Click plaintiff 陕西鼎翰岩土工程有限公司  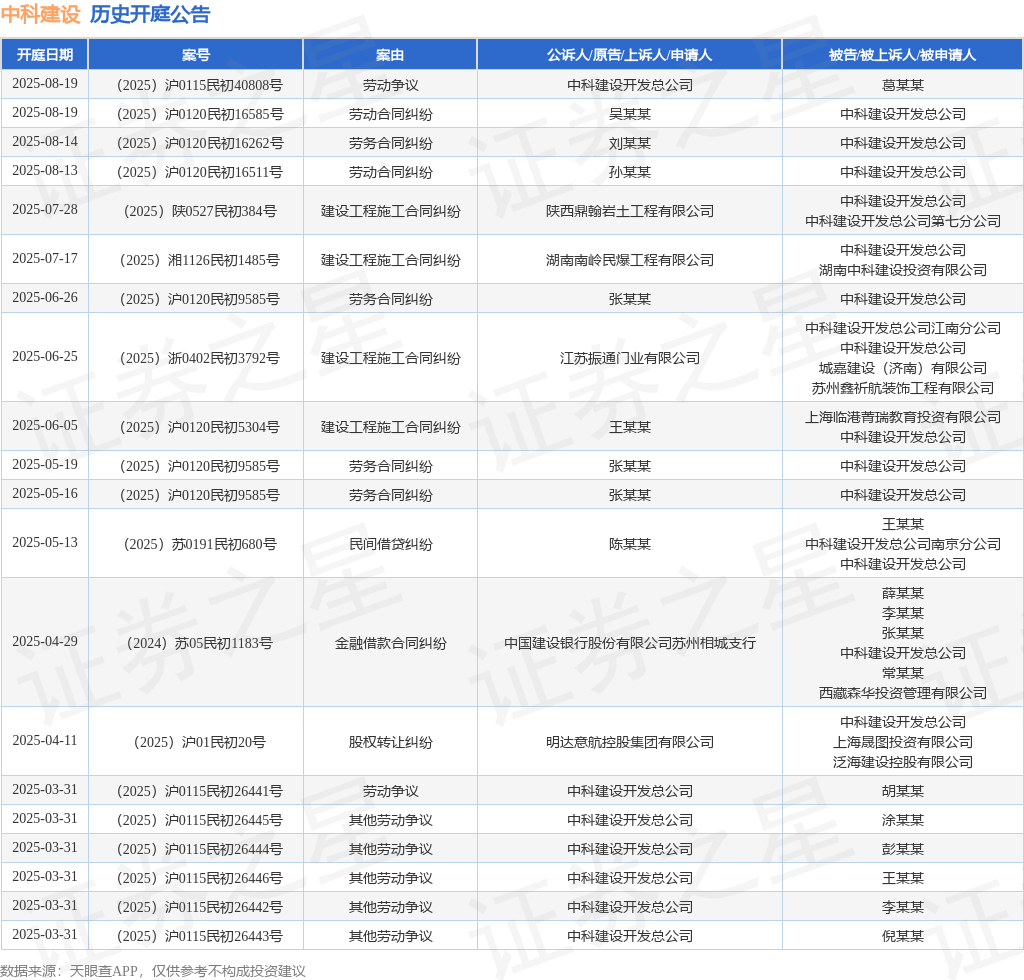point(630,211)
